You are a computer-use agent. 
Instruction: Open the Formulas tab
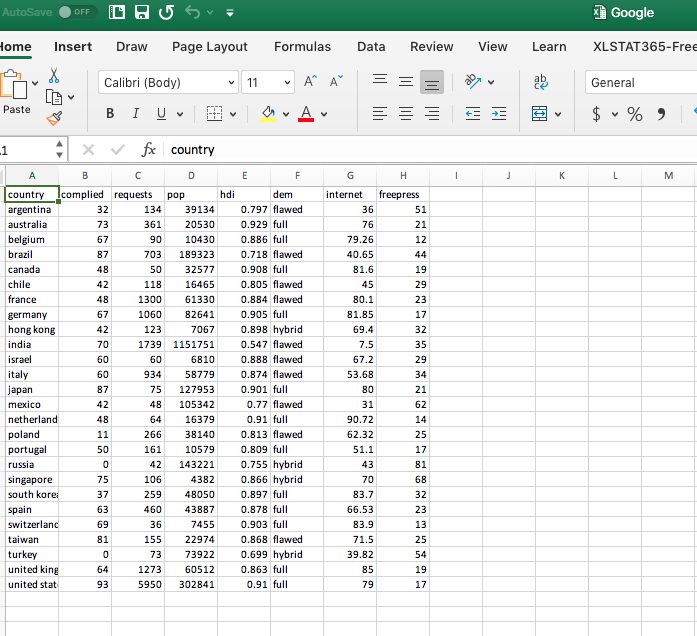tap(302, 47)
